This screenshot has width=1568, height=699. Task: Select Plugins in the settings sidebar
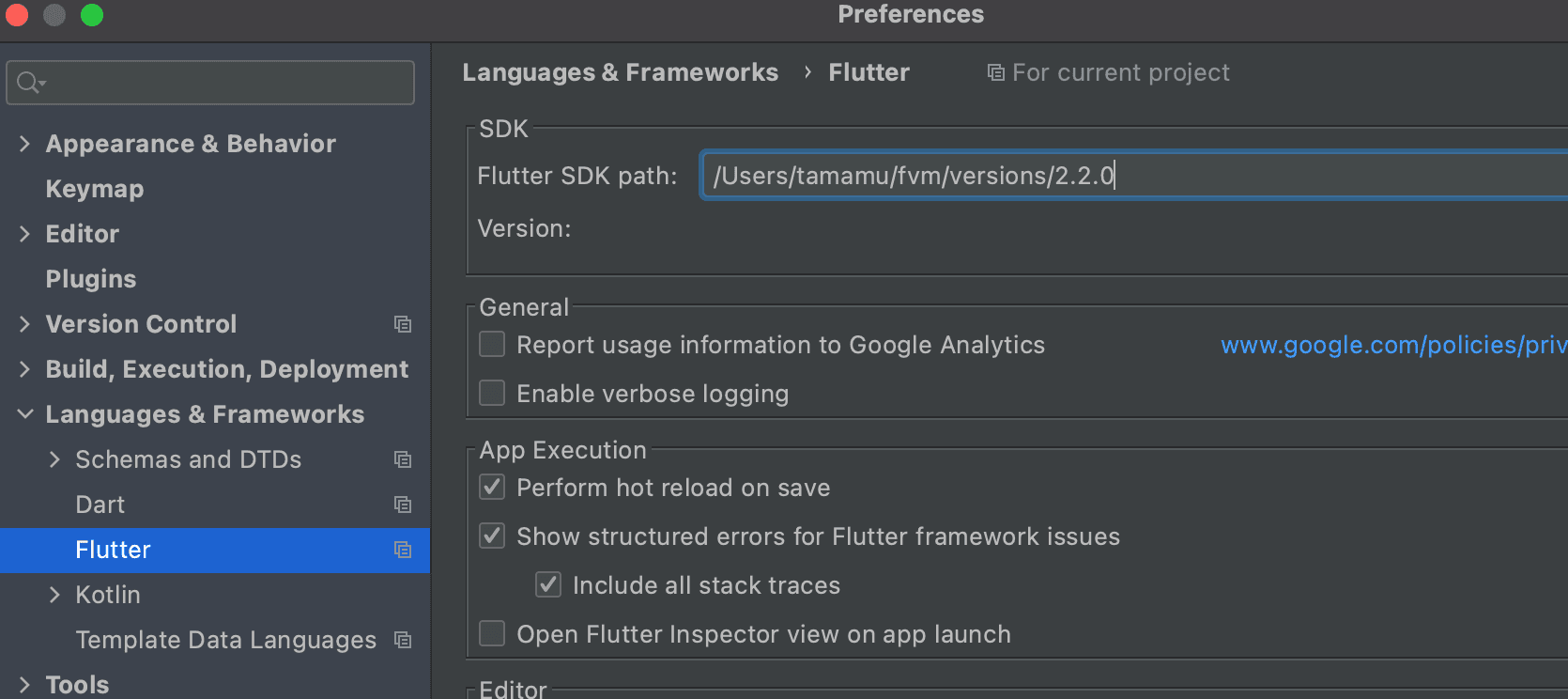(91, 279)
